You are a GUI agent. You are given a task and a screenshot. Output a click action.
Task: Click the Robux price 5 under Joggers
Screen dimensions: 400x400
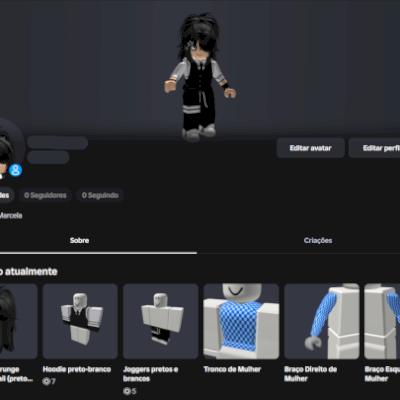click(130, 391)
